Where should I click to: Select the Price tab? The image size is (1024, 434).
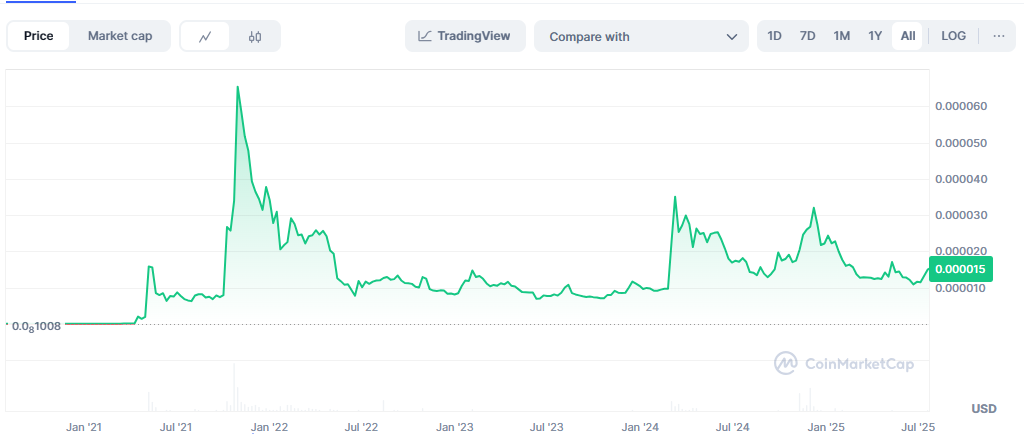click(39, 36)
